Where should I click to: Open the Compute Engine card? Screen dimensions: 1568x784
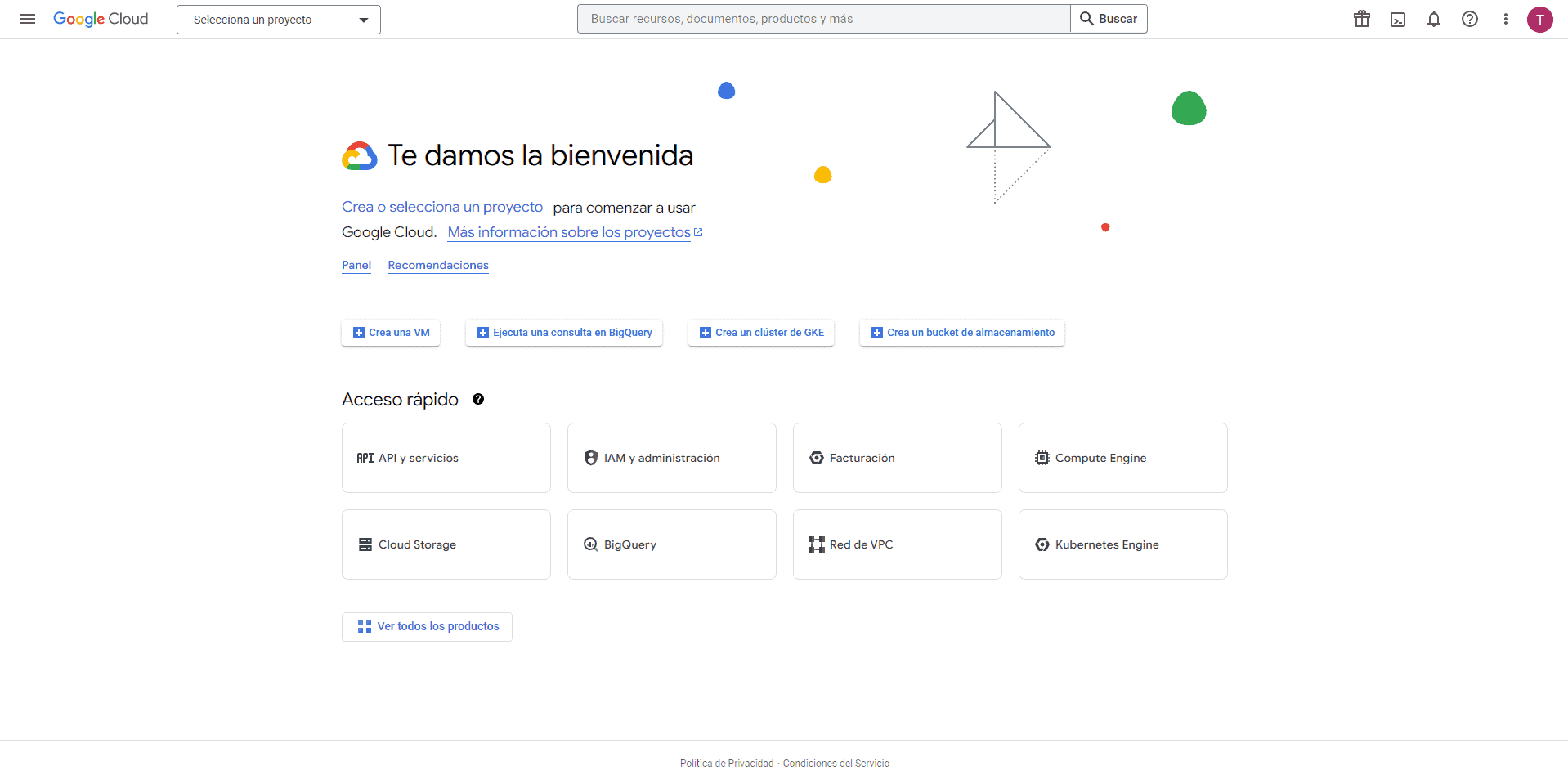pyautogui.click(x=1123, y=458)
